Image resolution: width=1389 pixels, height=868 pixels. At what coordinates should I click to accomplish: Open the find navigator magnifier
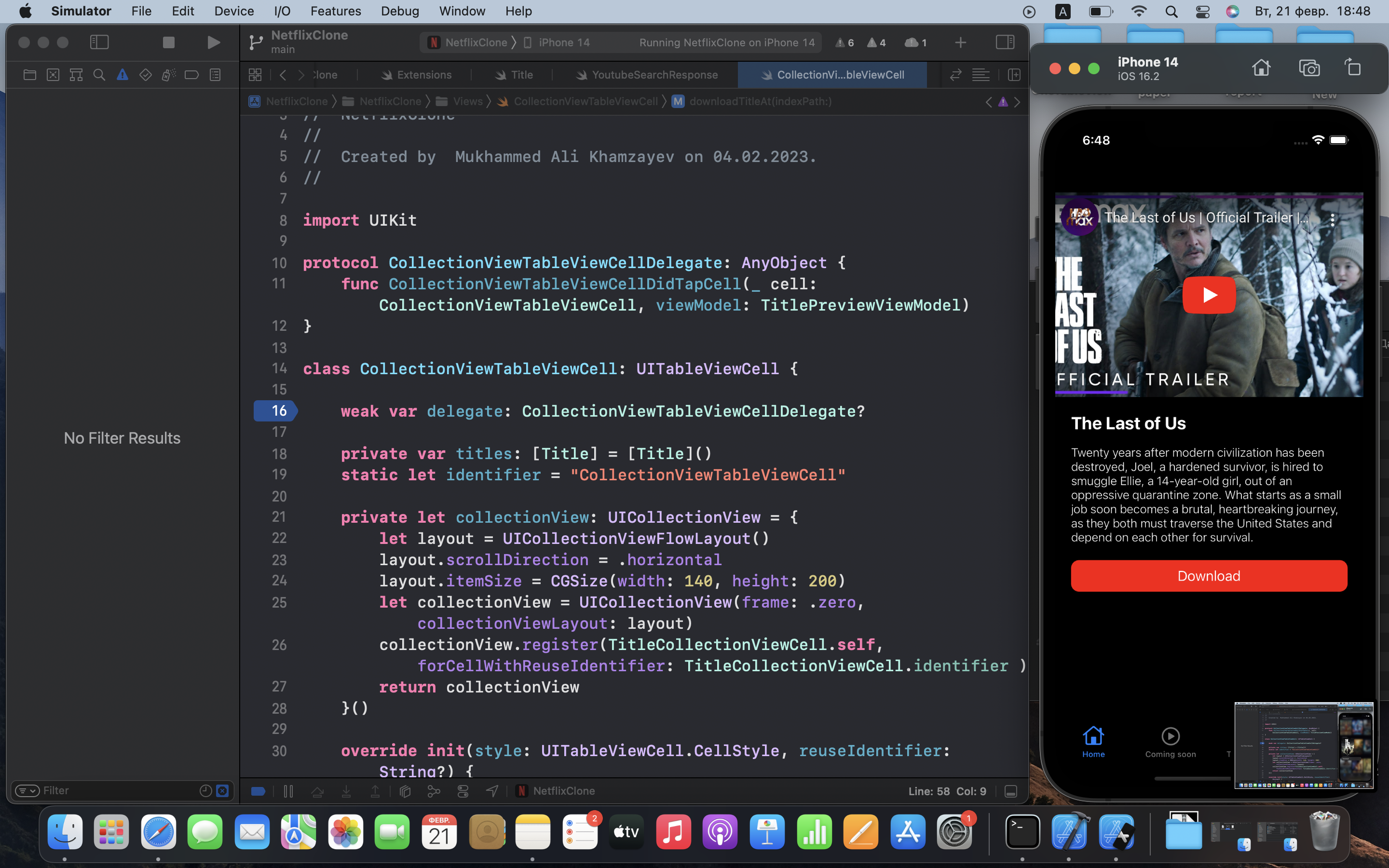pos(99,75)
